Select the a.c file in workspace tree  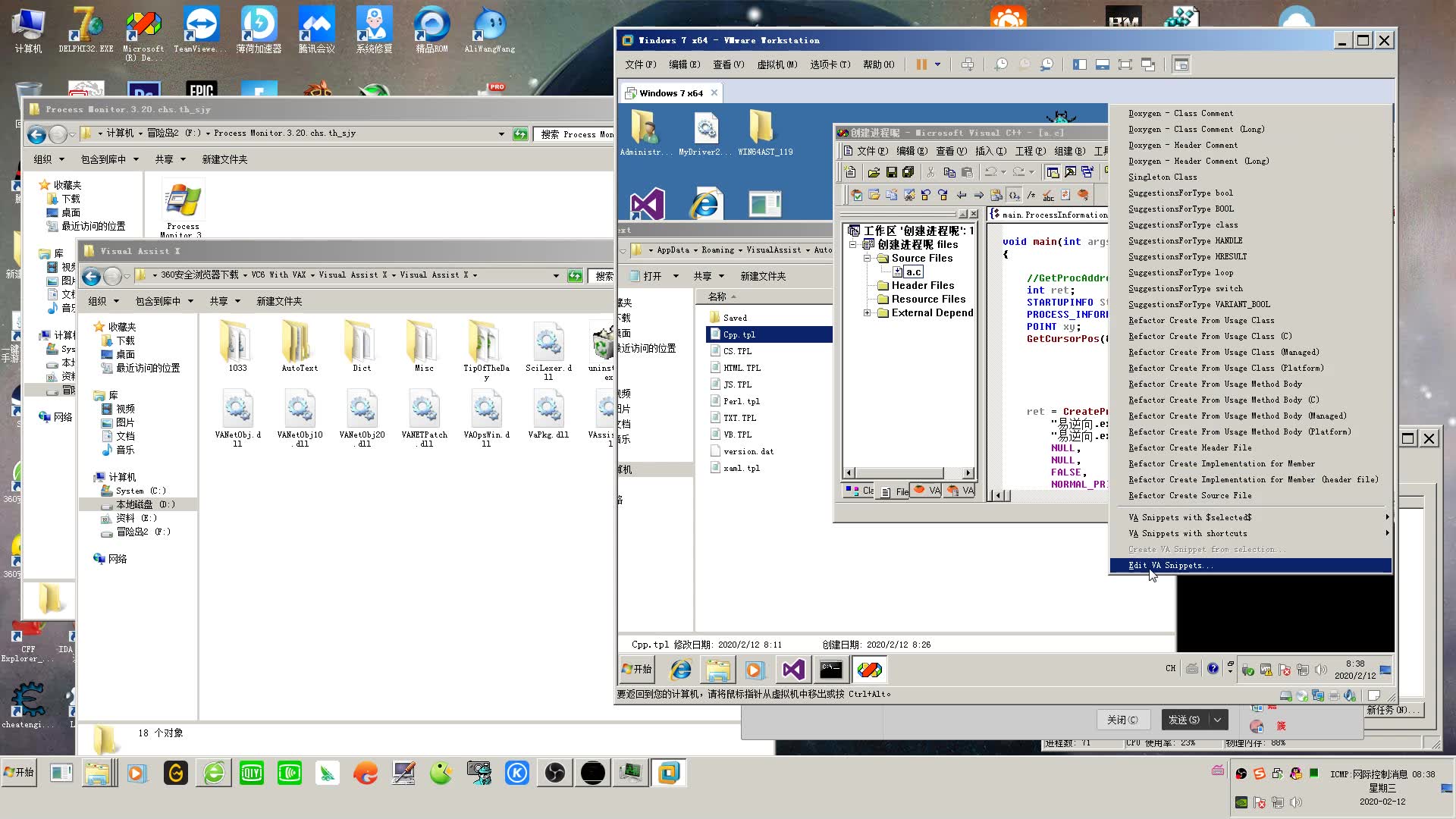(908, 271)
